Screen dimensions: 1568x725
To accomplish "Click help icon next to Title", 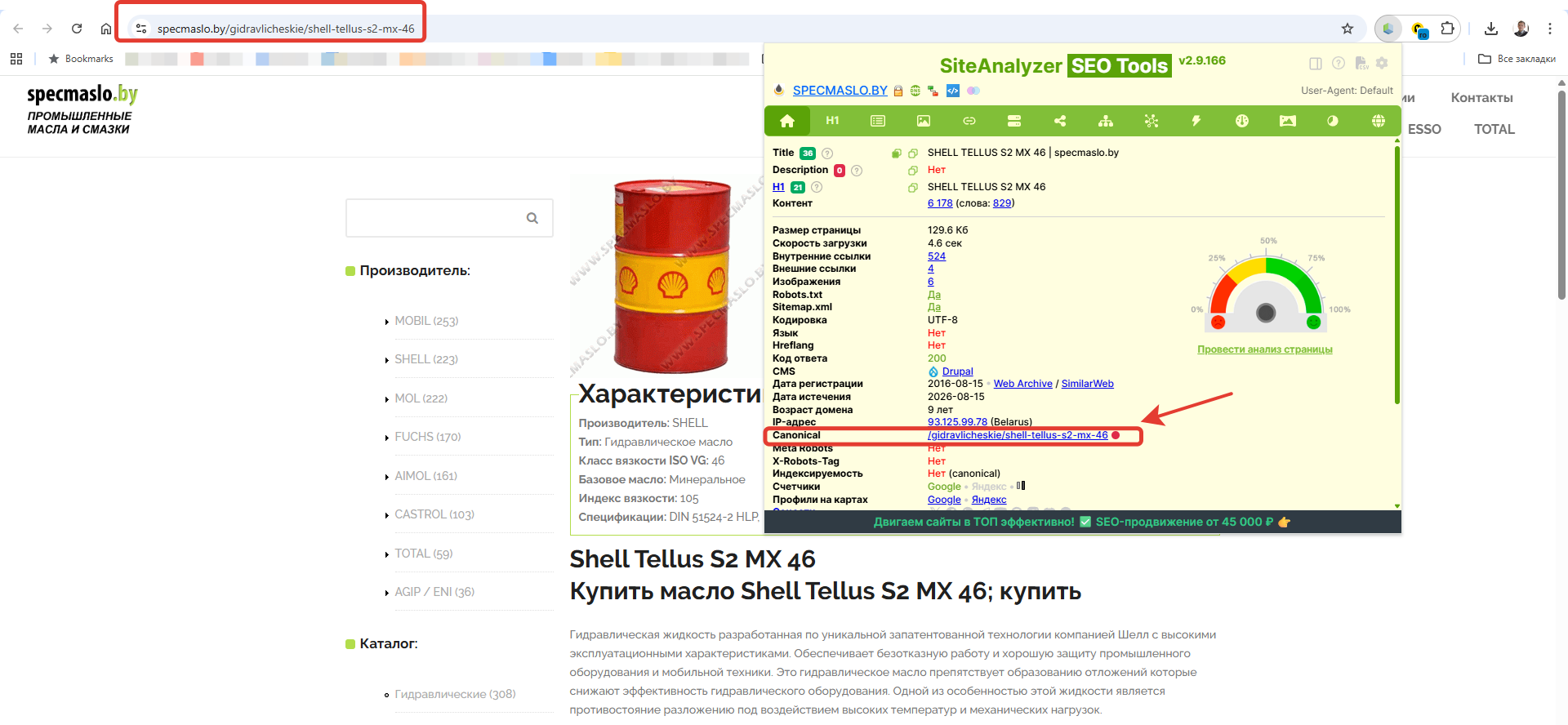I will tap(827, 153).
